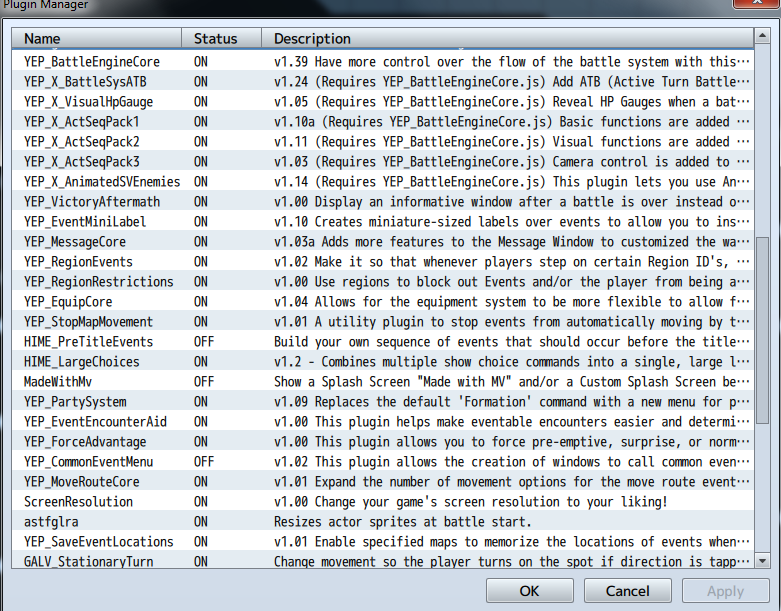
Task: Click OFF status of HIME_PreTitleEvents
Action: (204, 342)
